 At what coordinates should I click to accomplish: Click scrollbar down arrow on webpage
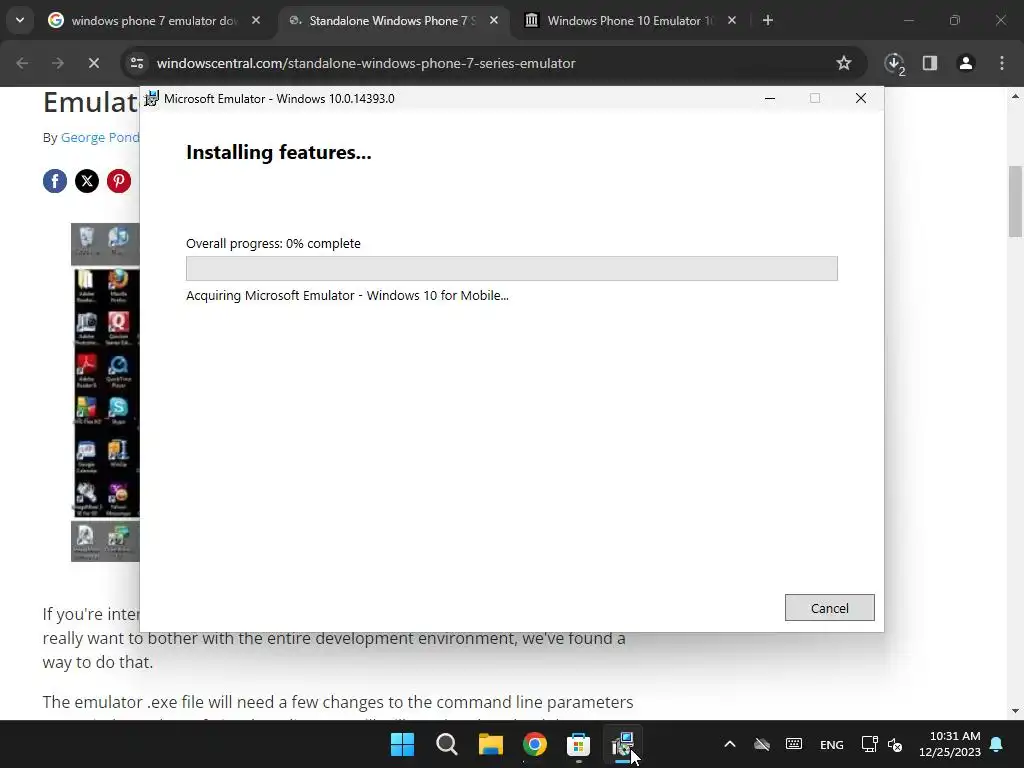[x=1015, y=711]
